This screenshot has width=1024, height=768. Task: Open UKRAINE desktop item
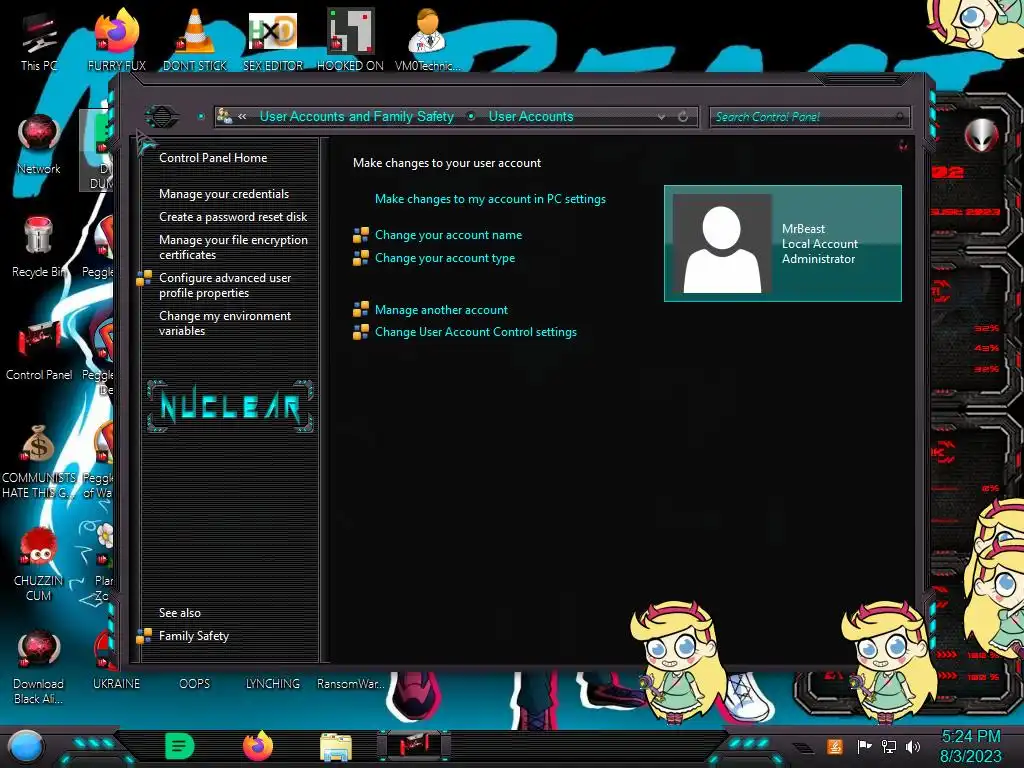point(116,683)
